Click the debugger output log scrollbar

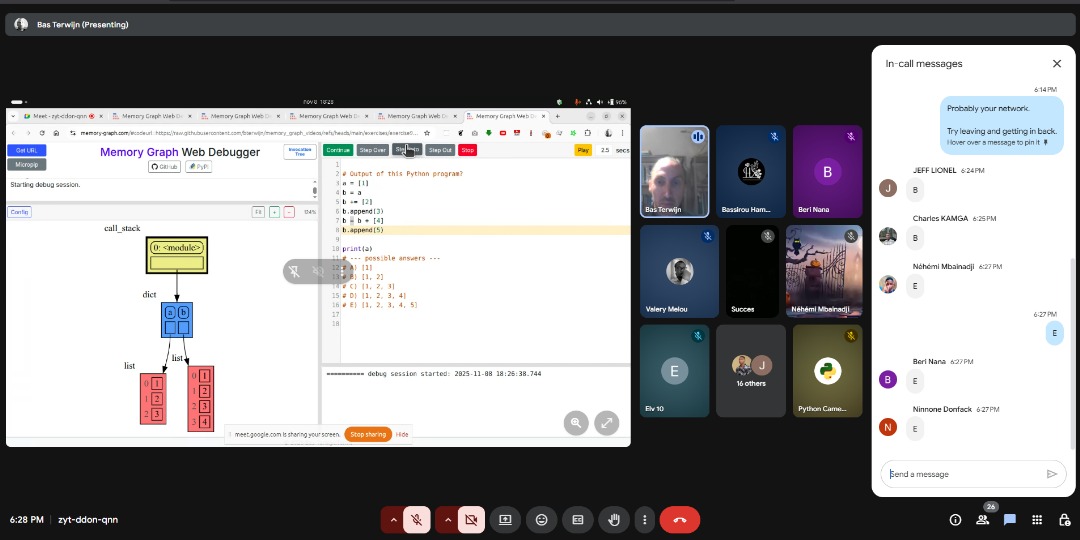(315, 191)
